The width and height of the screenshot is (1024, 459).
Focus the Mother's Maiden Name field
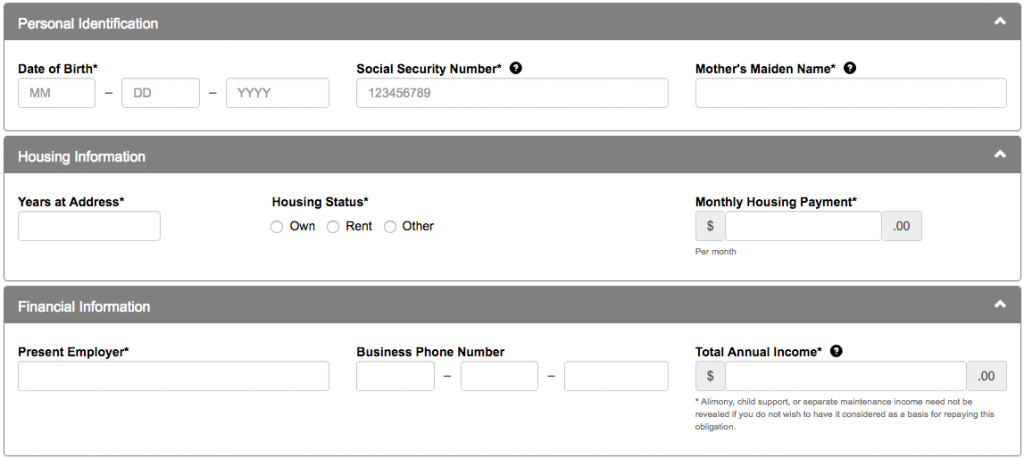point(851,93)
